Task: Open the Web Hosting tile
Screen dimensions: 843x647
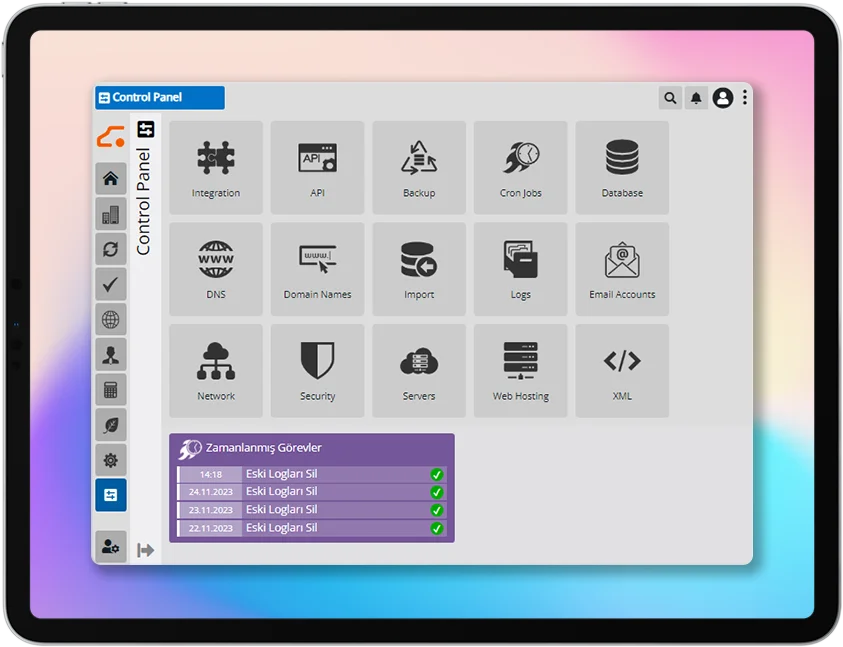Action: [x=520, y=370]
